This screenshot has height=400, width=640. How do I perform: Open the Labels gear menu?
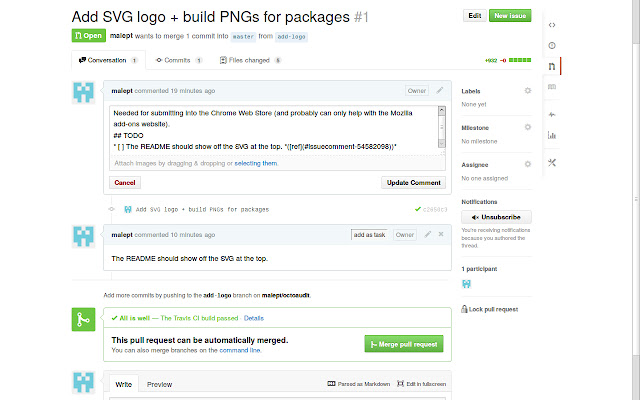528,91
